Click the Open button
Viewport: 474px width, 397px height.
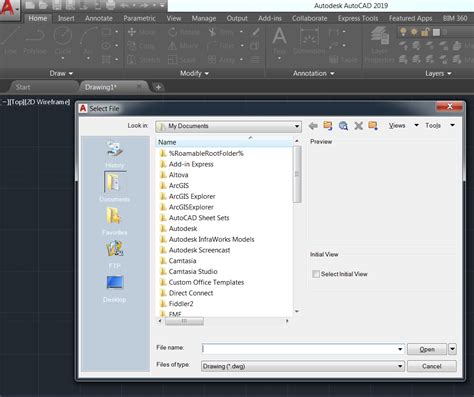[x=427, y=349]
